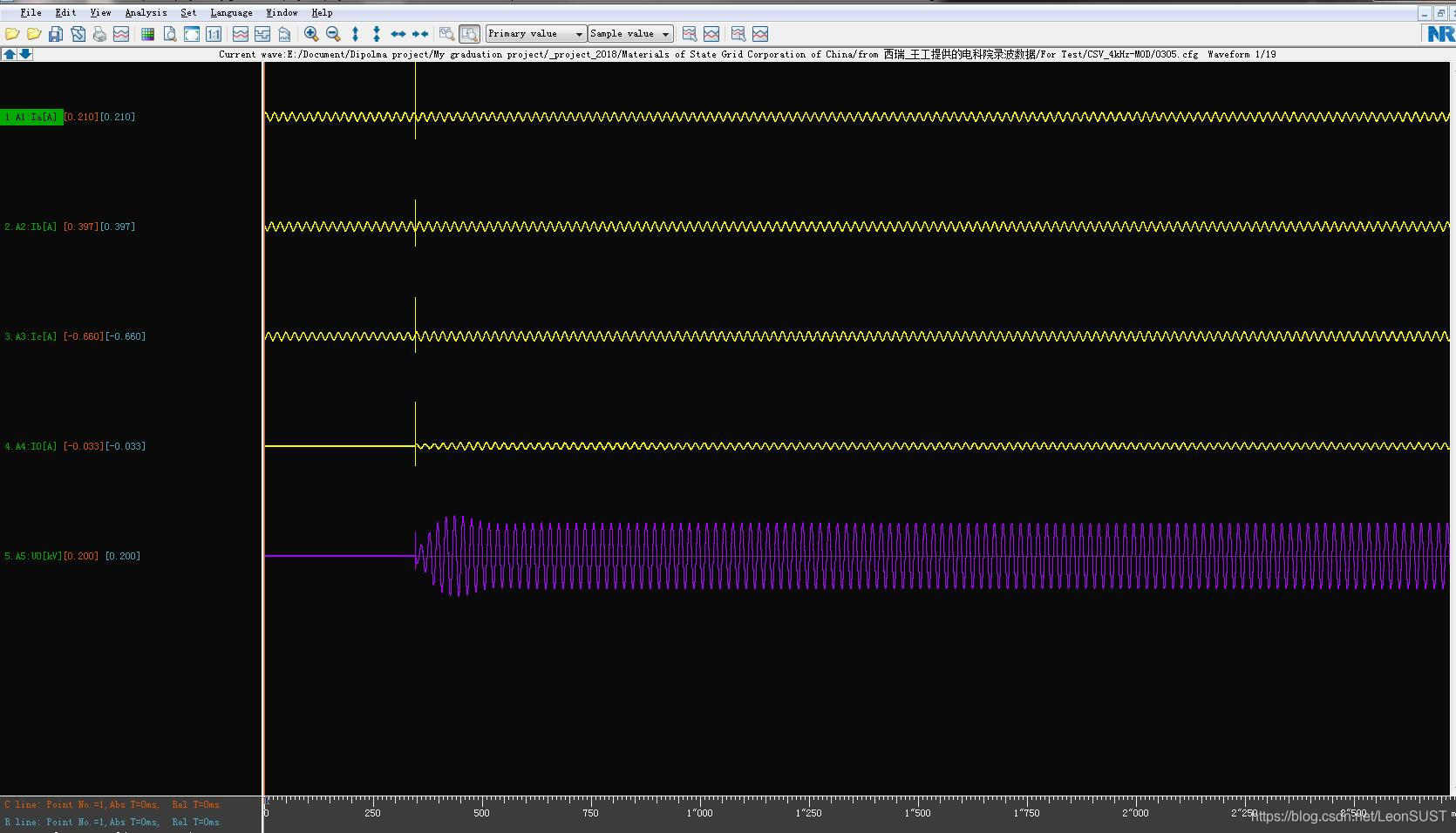
Task: Click the 1"000 mark on time ruler
Action: click(x=699, y=813)
